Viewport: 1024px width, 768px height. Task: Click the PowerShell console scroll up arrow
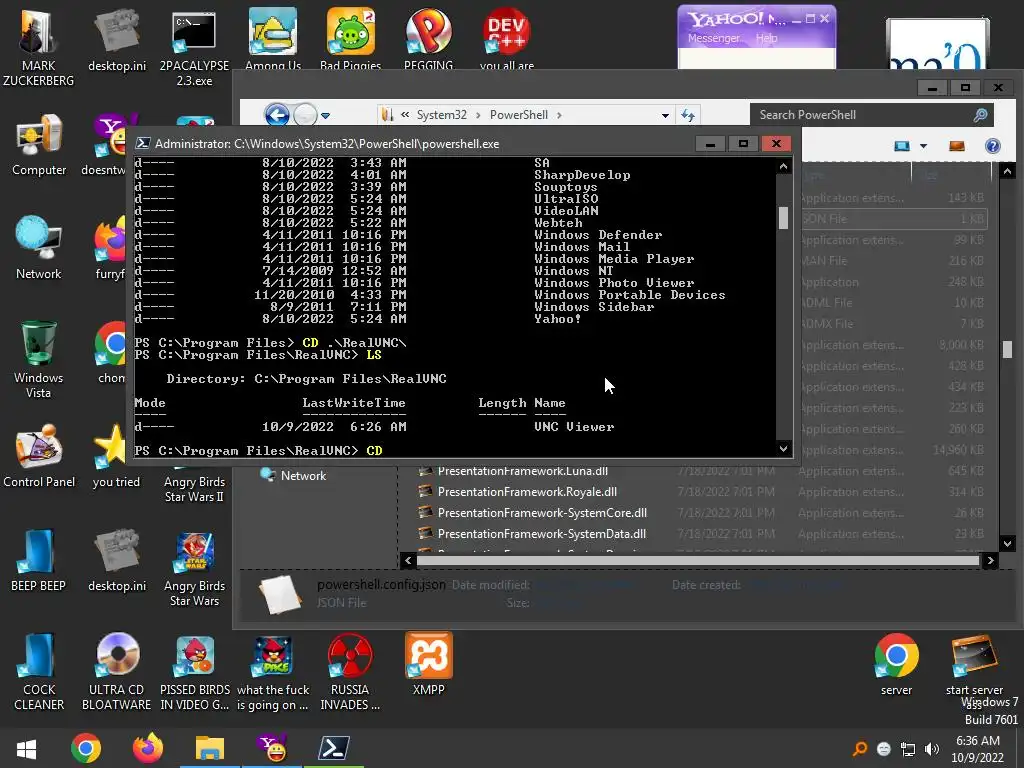tap(783, 167)
